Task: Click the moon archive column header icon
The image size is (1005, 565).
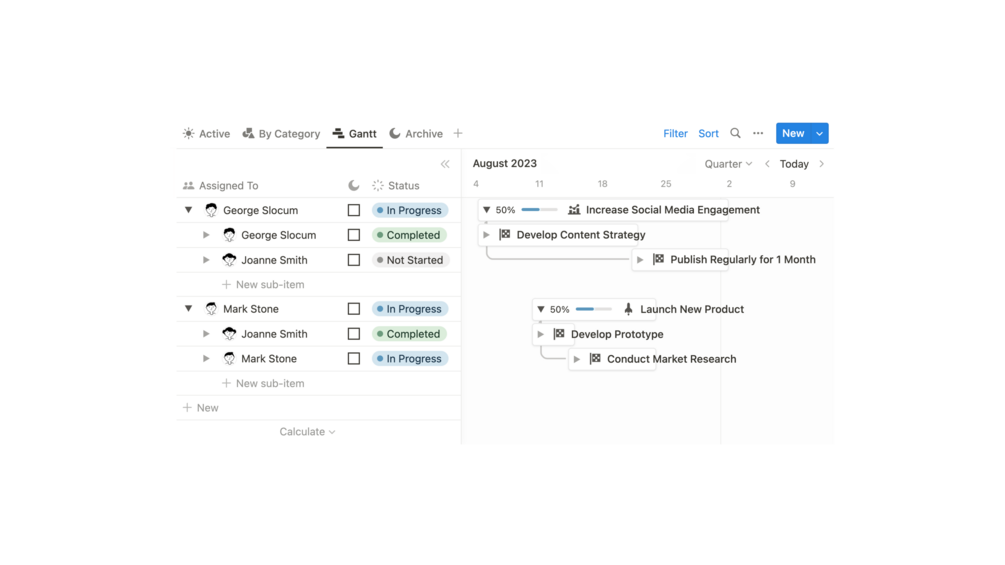Action: coord(354,185)
